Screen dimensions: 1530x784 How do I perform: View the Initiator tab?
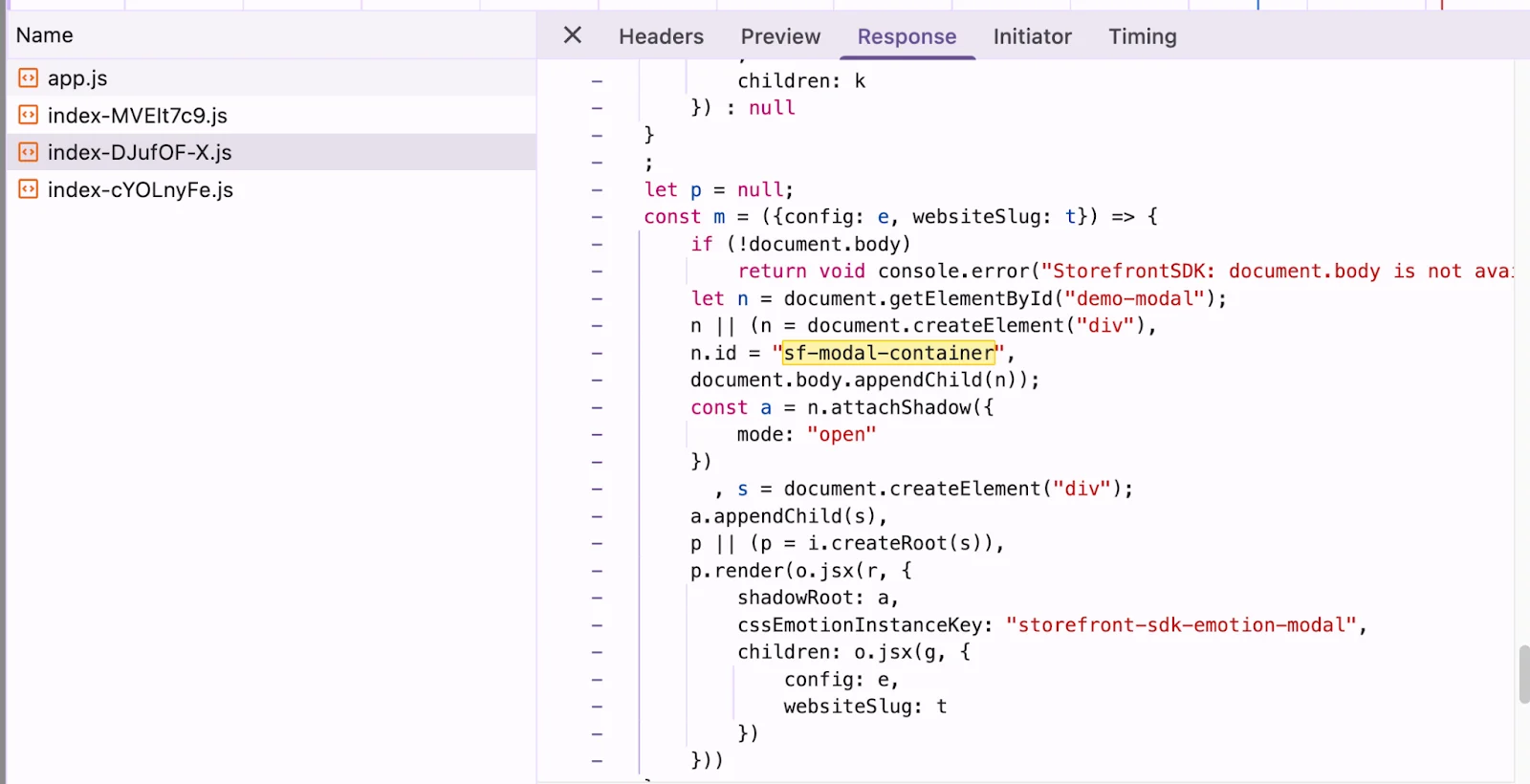(1032, 36)
